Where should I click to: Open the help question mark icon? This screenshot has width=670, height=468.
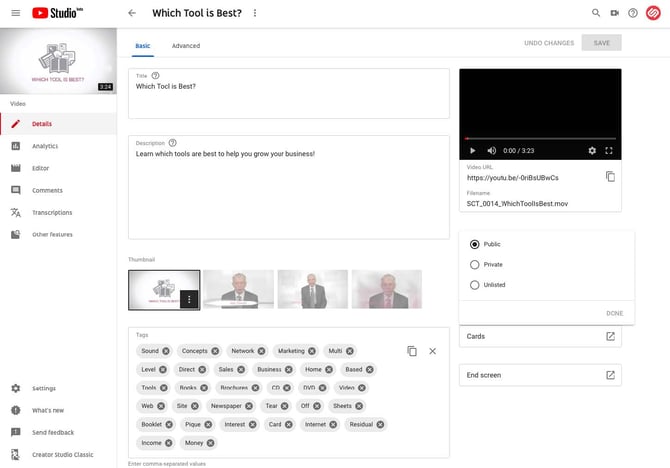633,13
